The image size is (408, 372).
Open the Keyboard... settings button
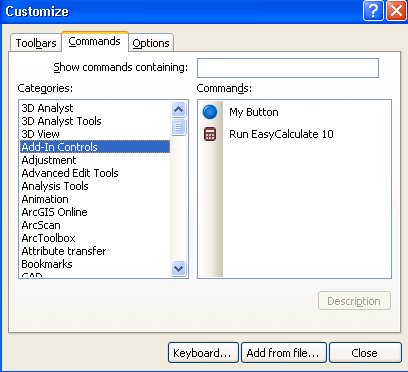[203, 353]
